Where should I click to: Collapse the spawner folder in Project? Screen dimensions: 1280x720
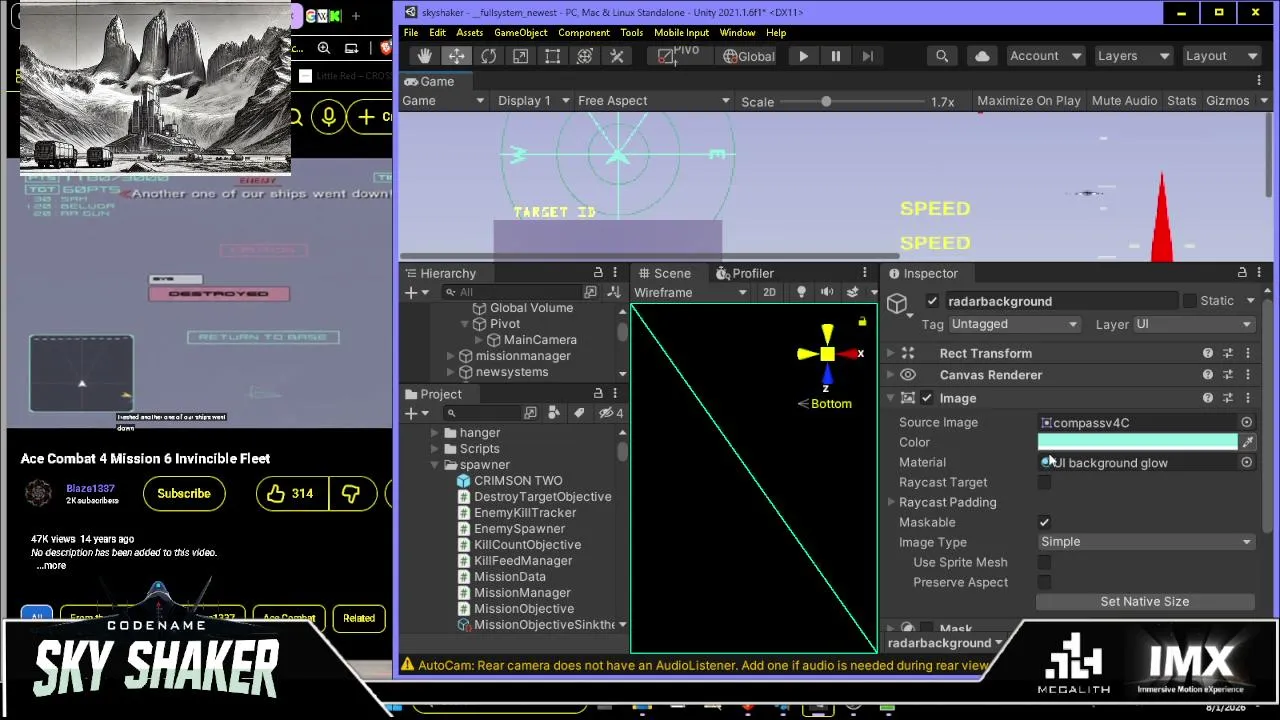[435, 465]
